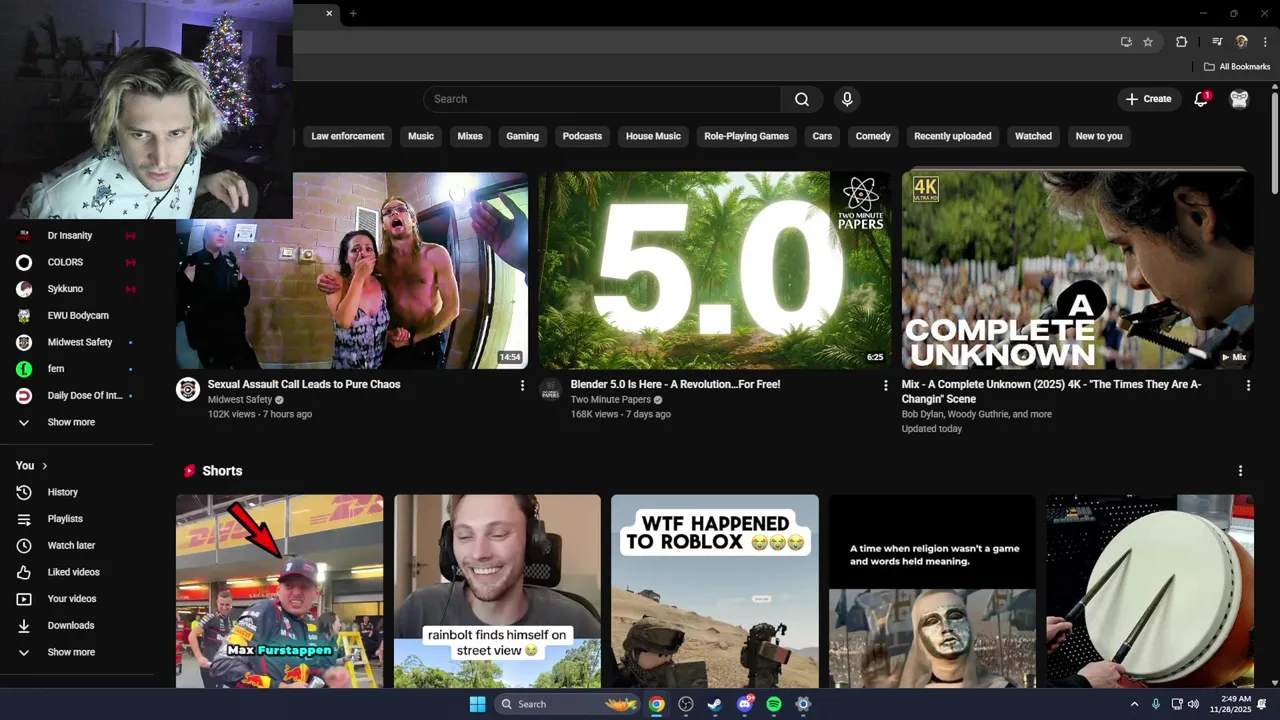Open YouTube notifications bell
The width and height of the screenshot is (1280, 720).
(x=1202, y=99)
